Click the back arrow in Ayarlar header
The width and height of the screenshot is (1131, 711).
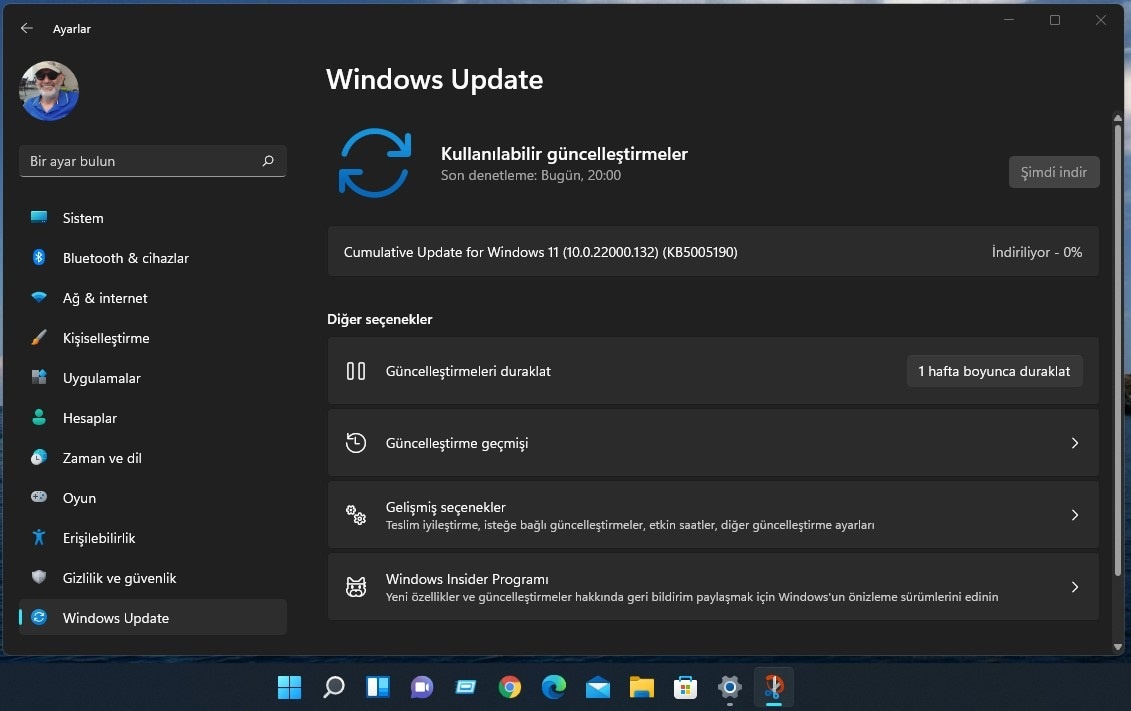point(27,28)
